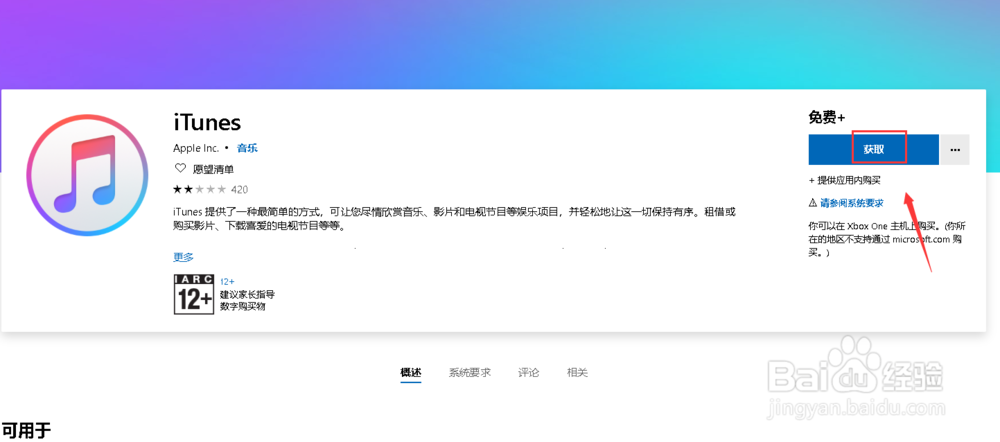Click the Xbox One purchase notice text
The height and width of the screenshot is (442, 1000).
pos(888,239)
